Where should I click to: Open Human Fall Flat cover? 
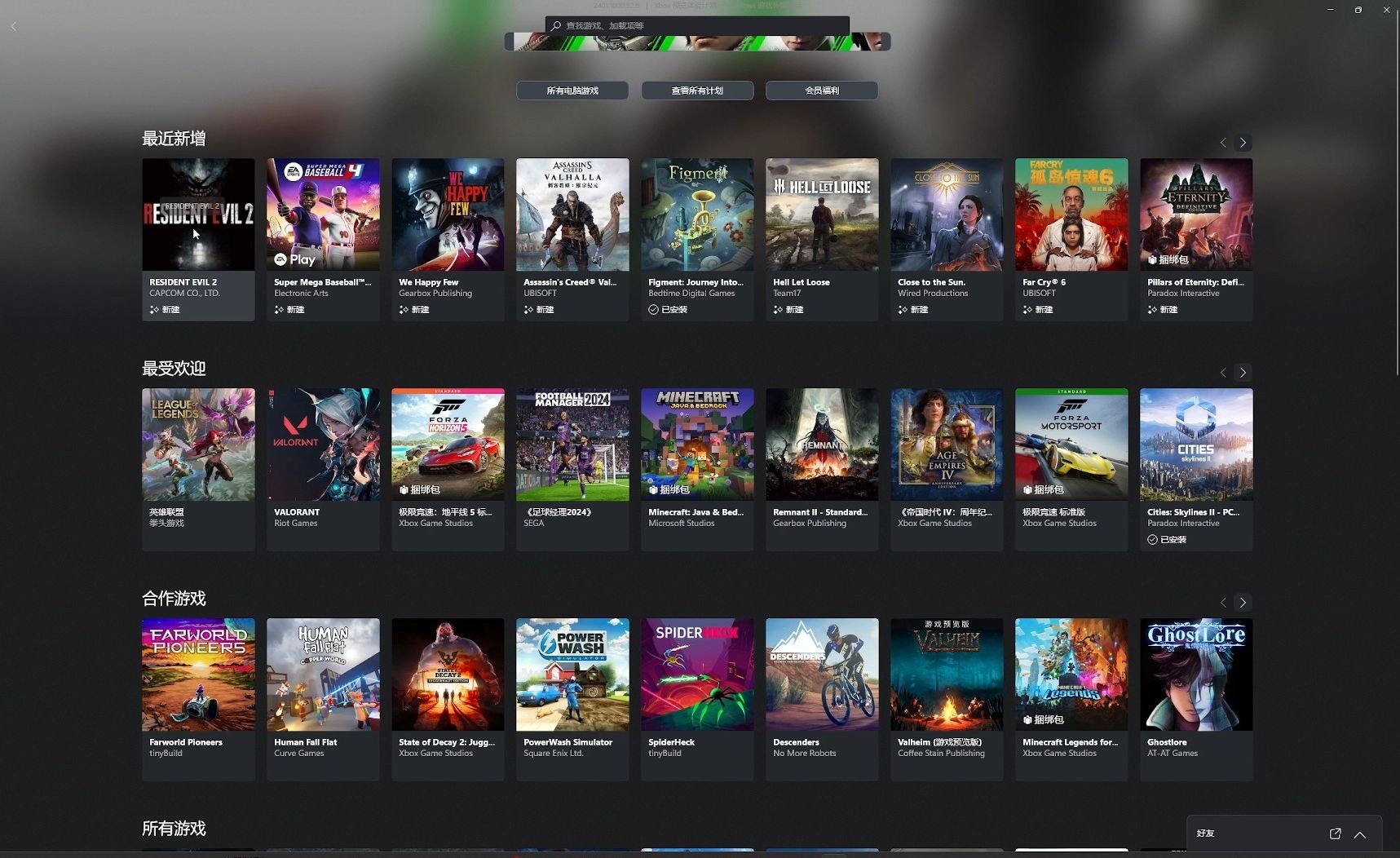click(x=323, y=674)
